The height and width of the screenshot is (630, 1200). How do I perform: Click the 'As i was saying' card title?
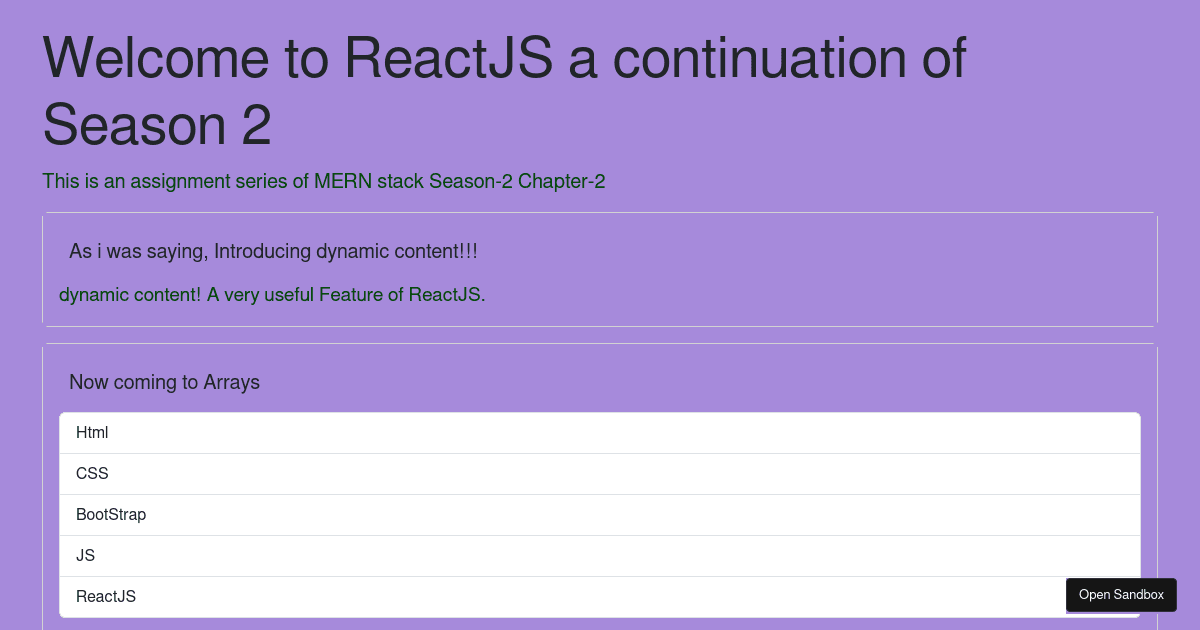pyautogui.click(x=138, y=251)
